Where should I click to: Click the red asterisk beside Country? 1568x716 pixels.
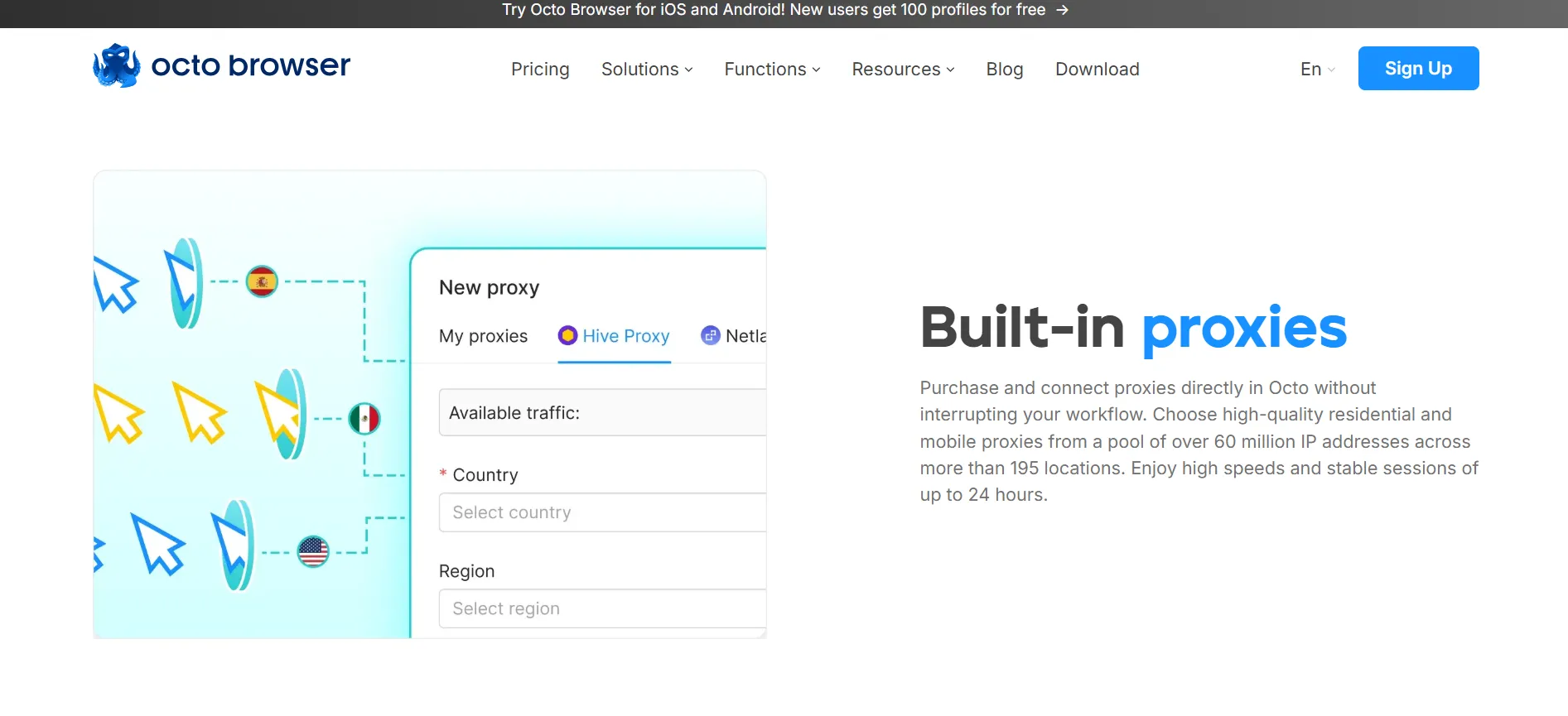(443, 474)
